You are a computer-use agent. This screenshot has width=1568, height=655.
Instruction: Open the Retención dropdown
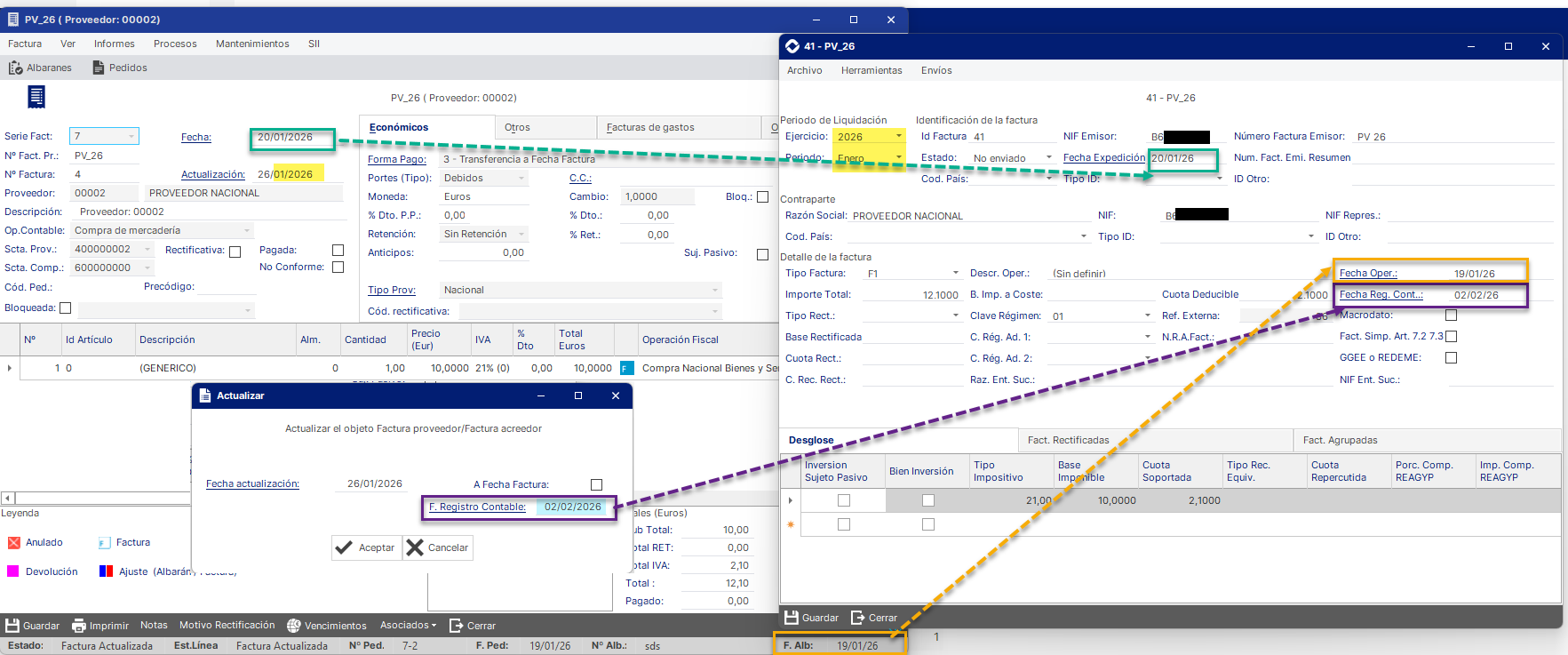coord(521,234)
